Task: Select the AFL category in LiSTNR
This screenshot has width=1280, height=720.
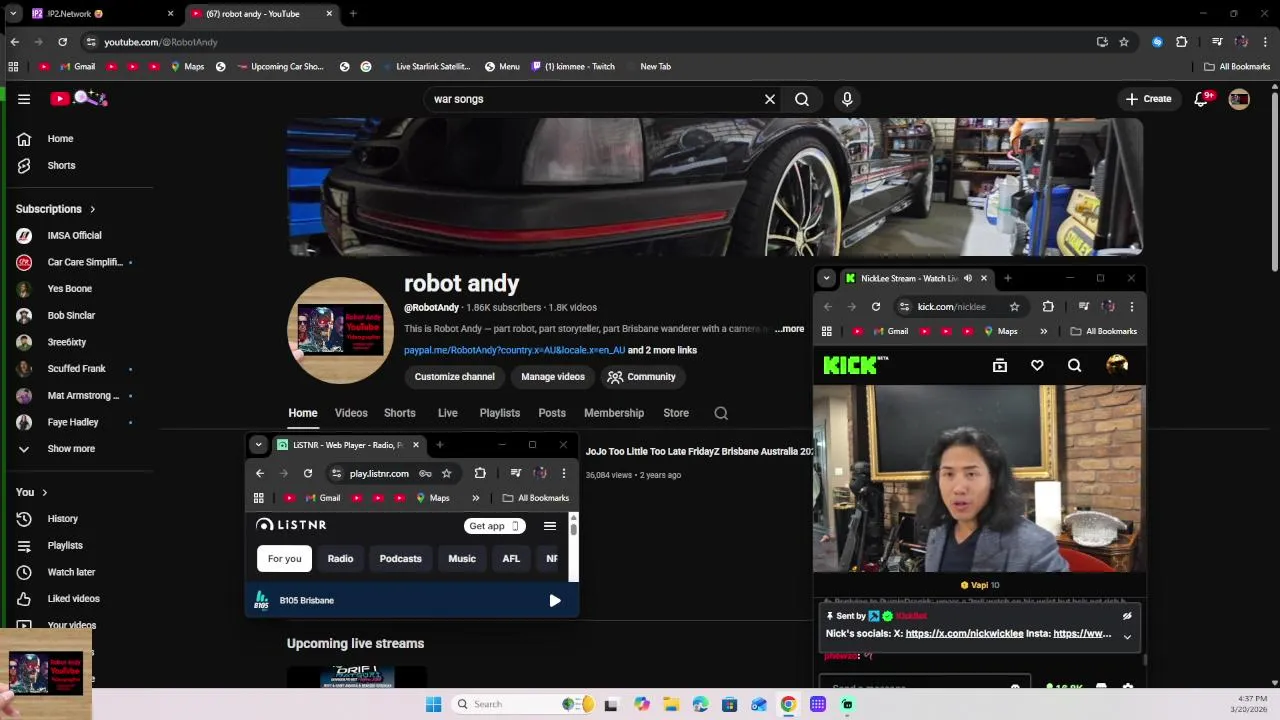Action: coord(511,559)
